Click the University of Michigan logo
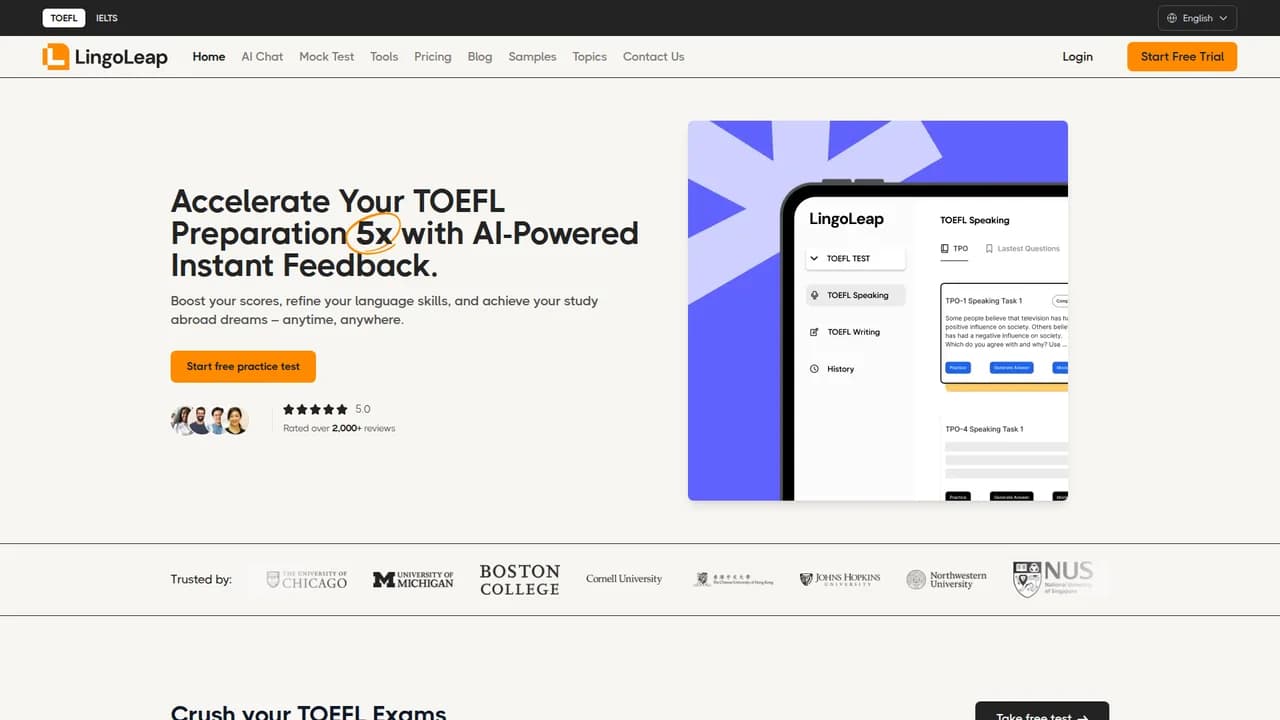 point(413,579)
